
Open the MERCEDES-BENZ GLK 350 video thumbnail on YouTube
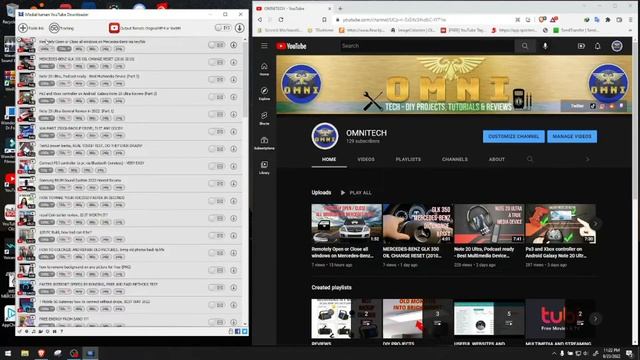point(418,223)
